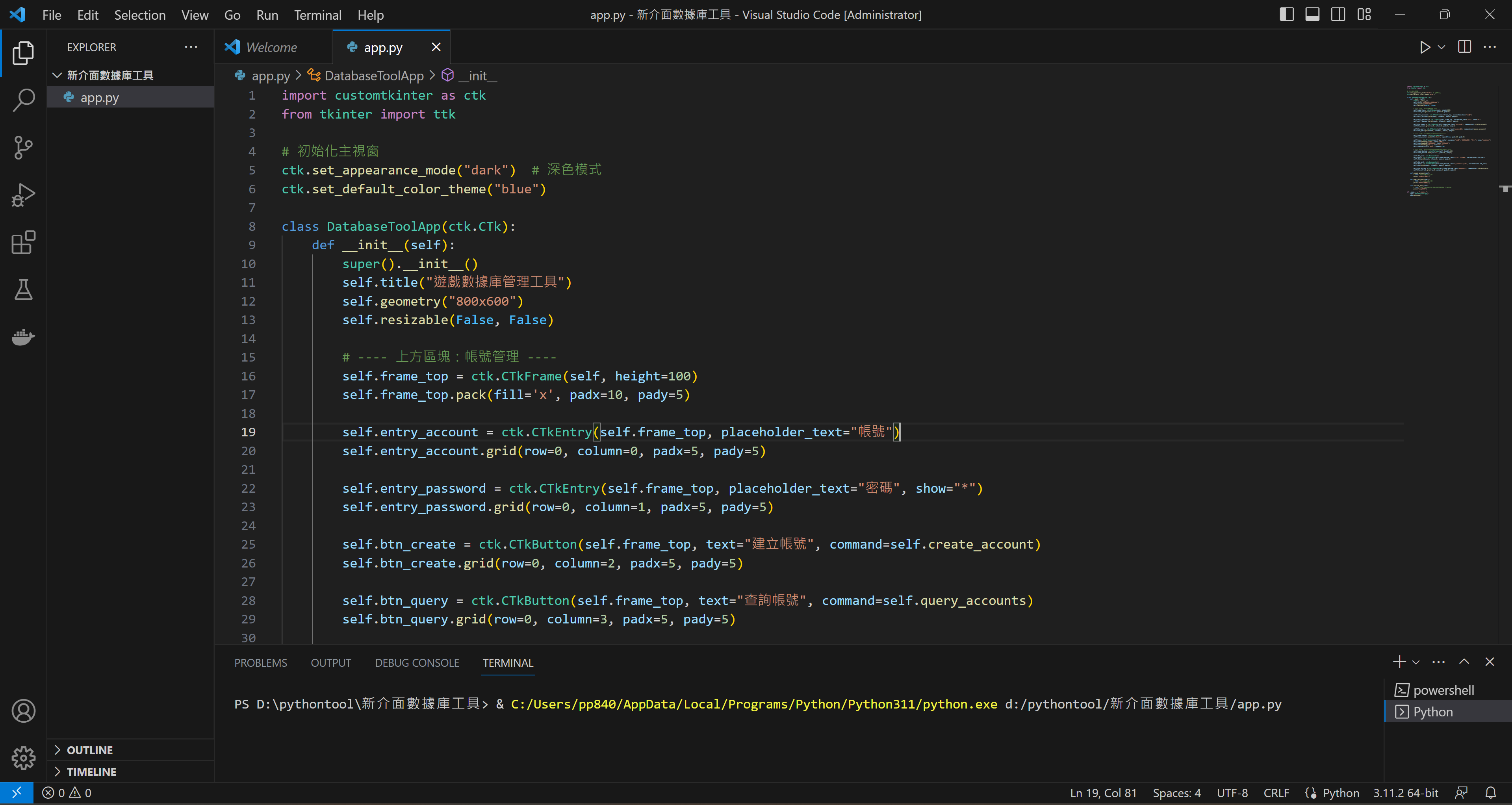Click Ln 19, Col 81 status
The height and width of the screenshot is (805, 1512).
coord(1103,793)
